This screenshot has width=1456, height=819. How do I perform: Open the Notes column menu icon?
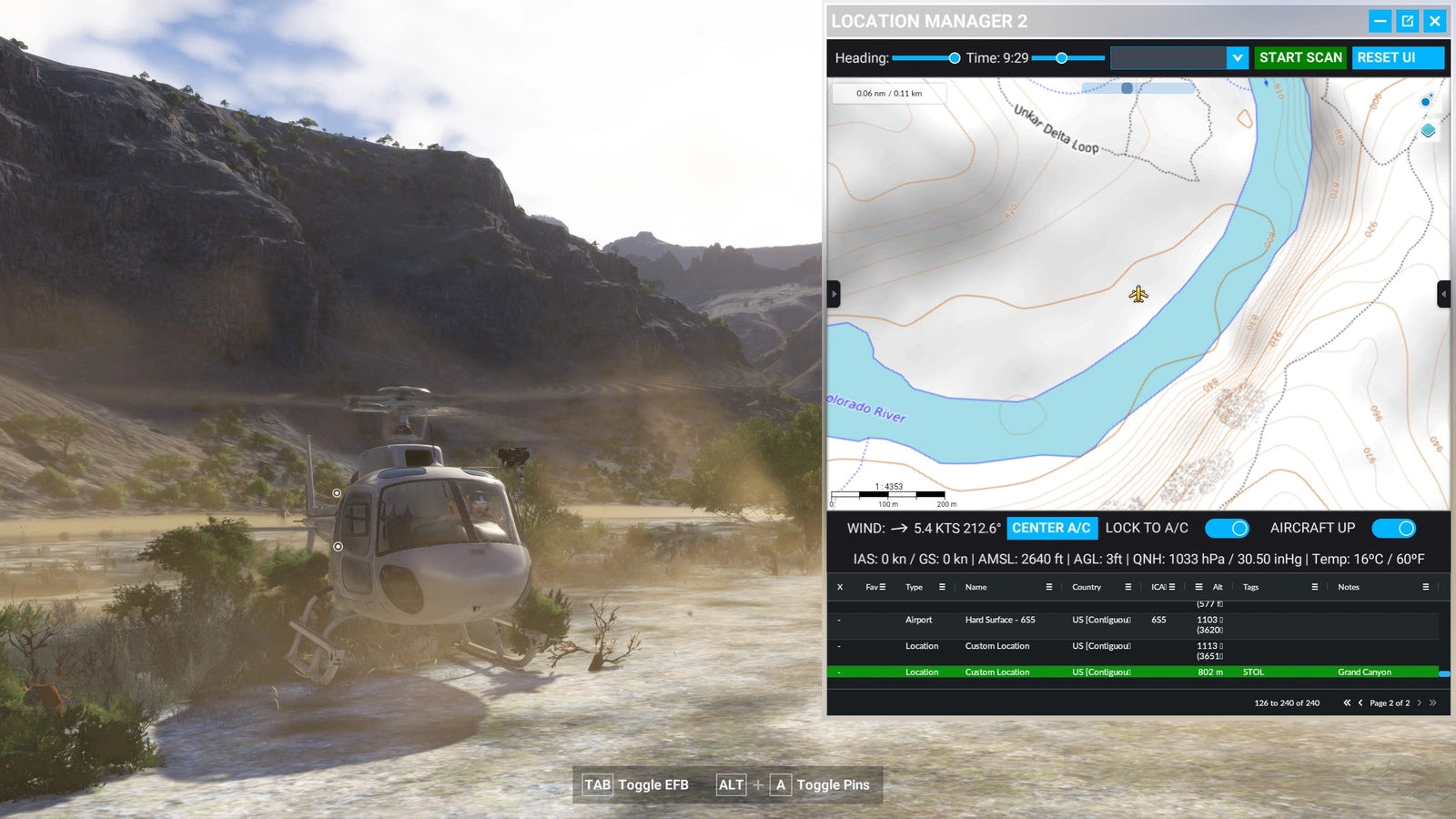[1425, 587]
